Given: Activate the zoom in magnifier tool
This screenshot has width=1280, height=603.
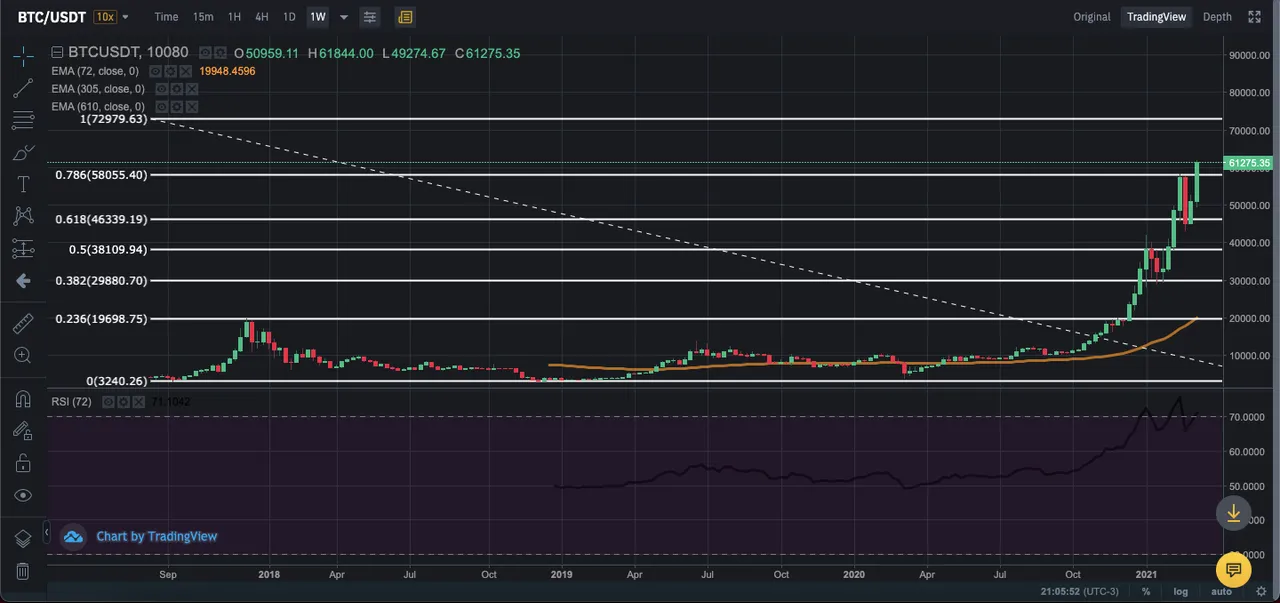Looking at the screenshot, I should 22,355.
